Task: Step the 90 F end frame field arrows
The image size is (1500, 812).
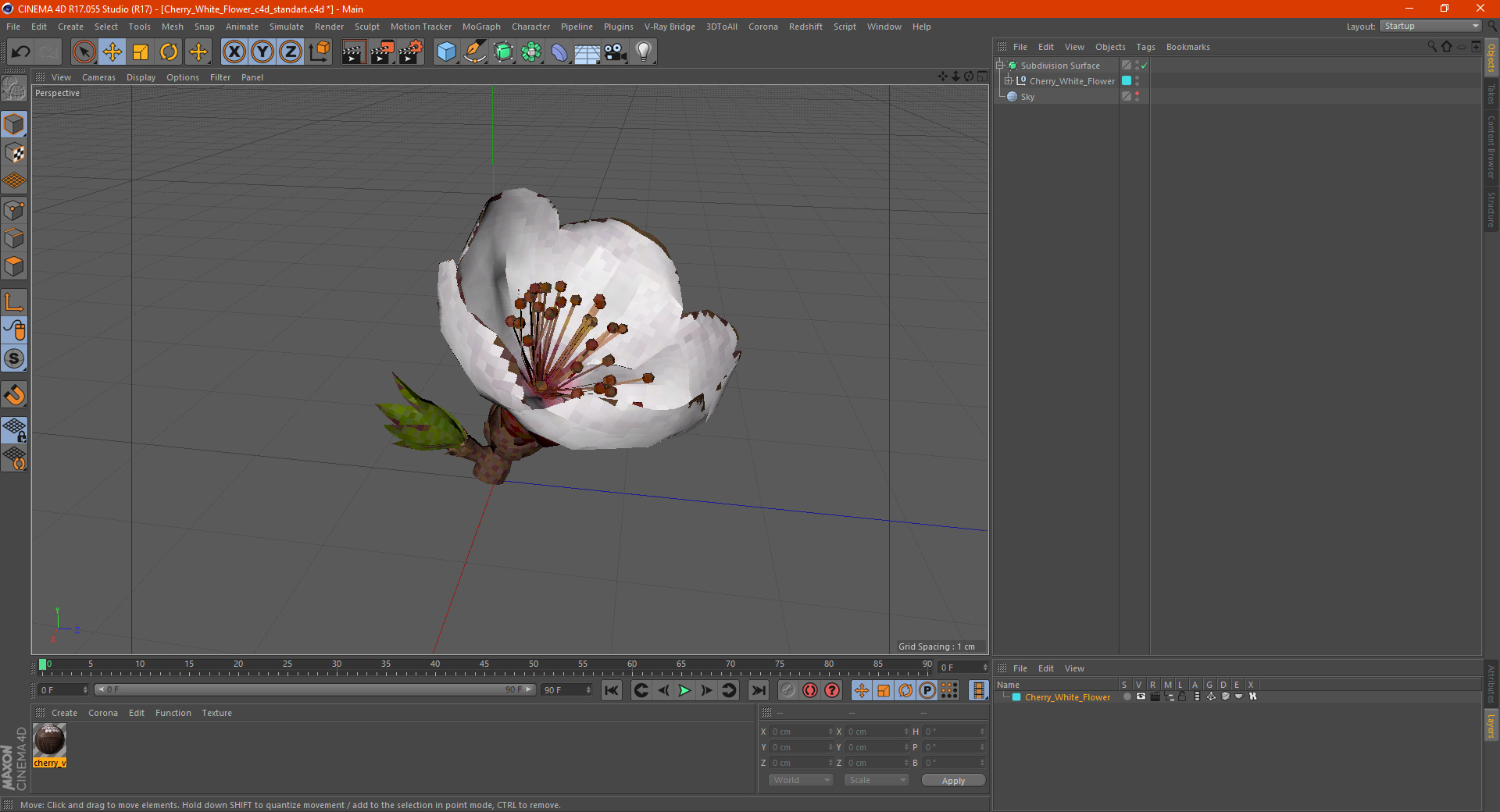Action: pyautogui.click(x=588, y=690)
